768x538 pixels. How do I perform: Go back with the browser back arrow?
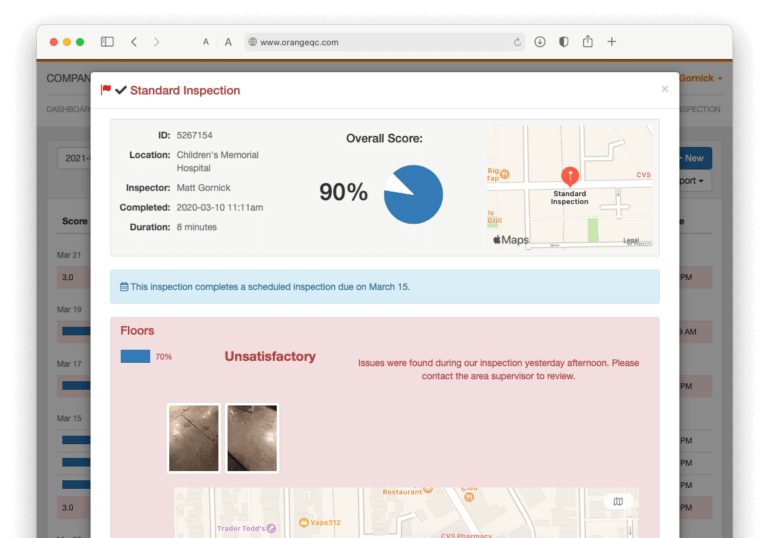coord(135,42)
